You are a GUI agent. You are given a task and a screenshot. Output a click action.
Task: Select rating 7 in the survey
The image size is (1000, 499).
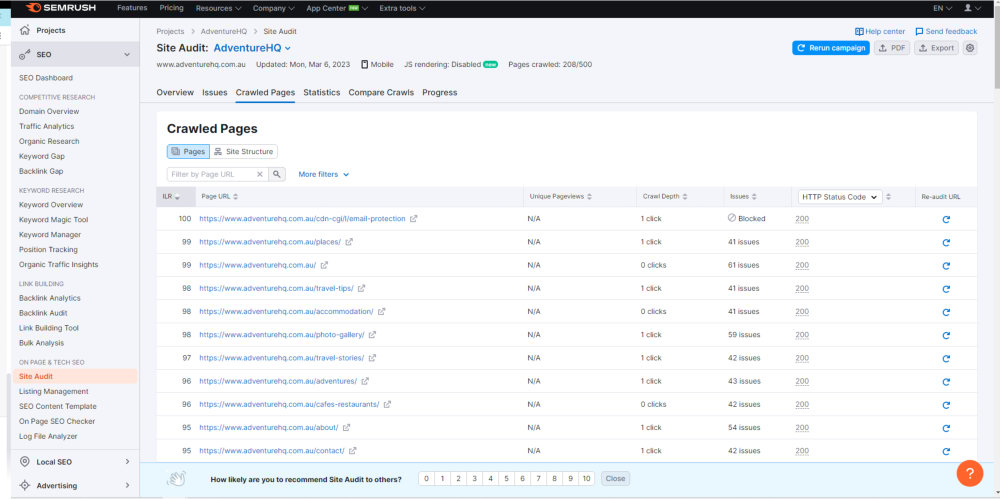click(538, 479)
